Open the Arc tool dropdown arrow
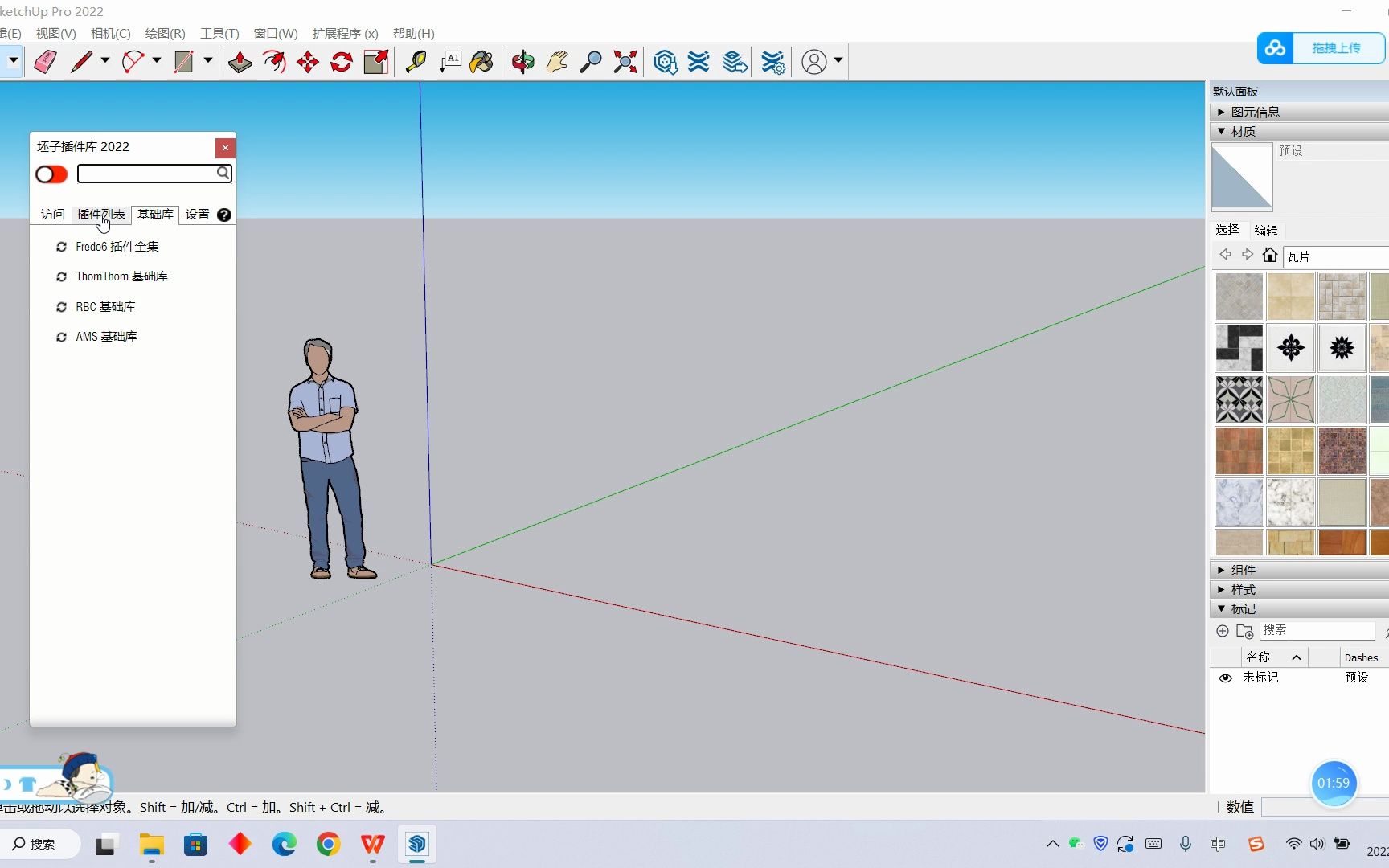The image size is (1389, 868). (x=157, y=60)
